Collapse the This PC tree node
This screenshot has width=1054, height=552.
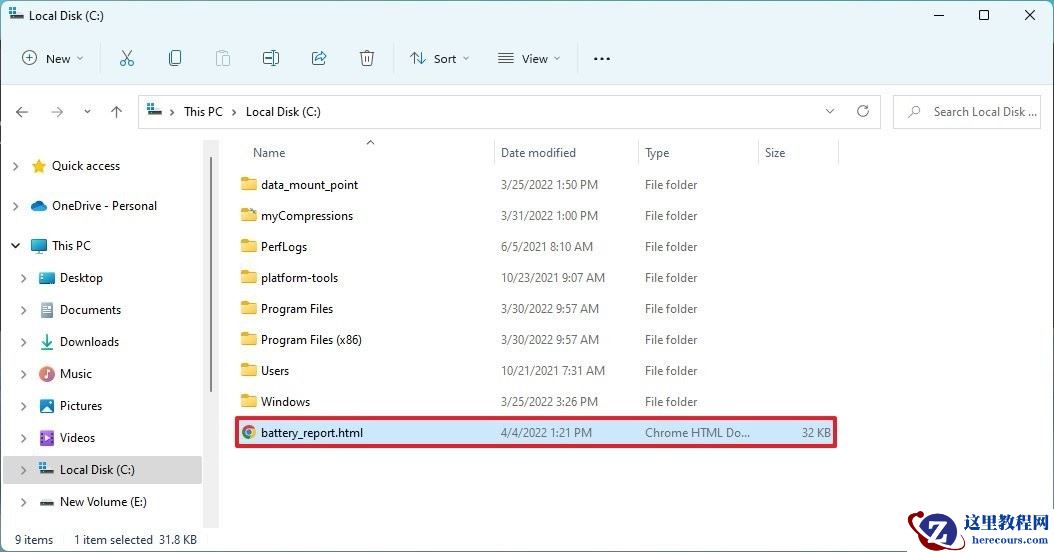[x=15, y=246]
